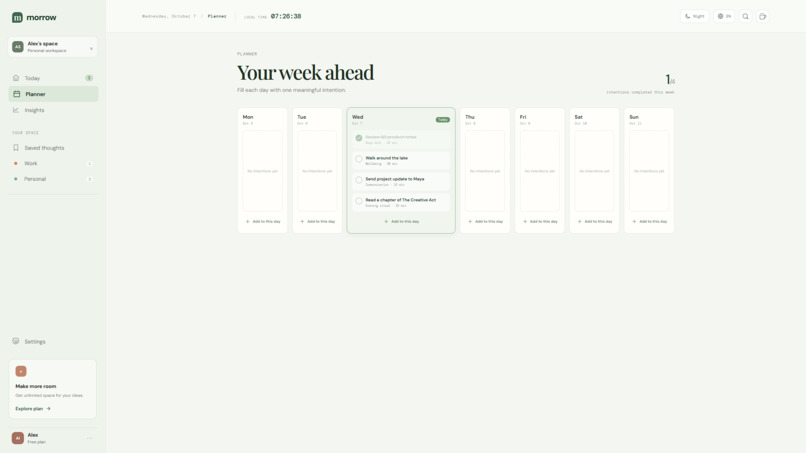Click Monday's empty No intentions yet area
Image resolution: width=806 pixels, height=453 pixels.
coord(263,171)
